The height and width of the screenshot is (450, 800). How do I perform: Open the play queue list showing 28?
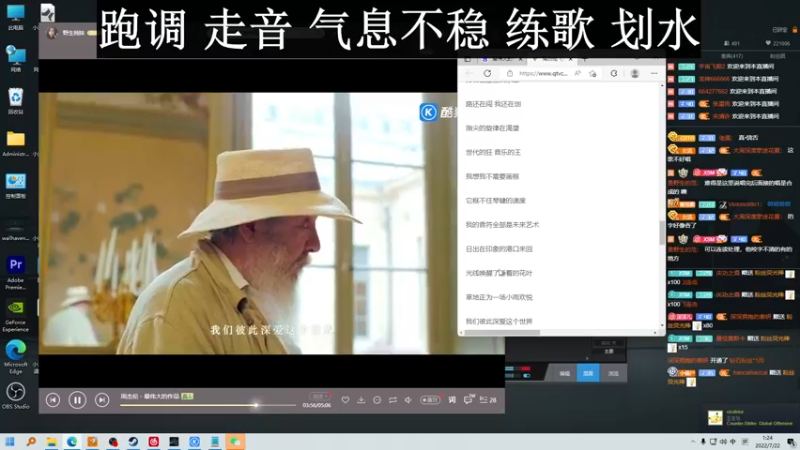click(x=488, y=400)
